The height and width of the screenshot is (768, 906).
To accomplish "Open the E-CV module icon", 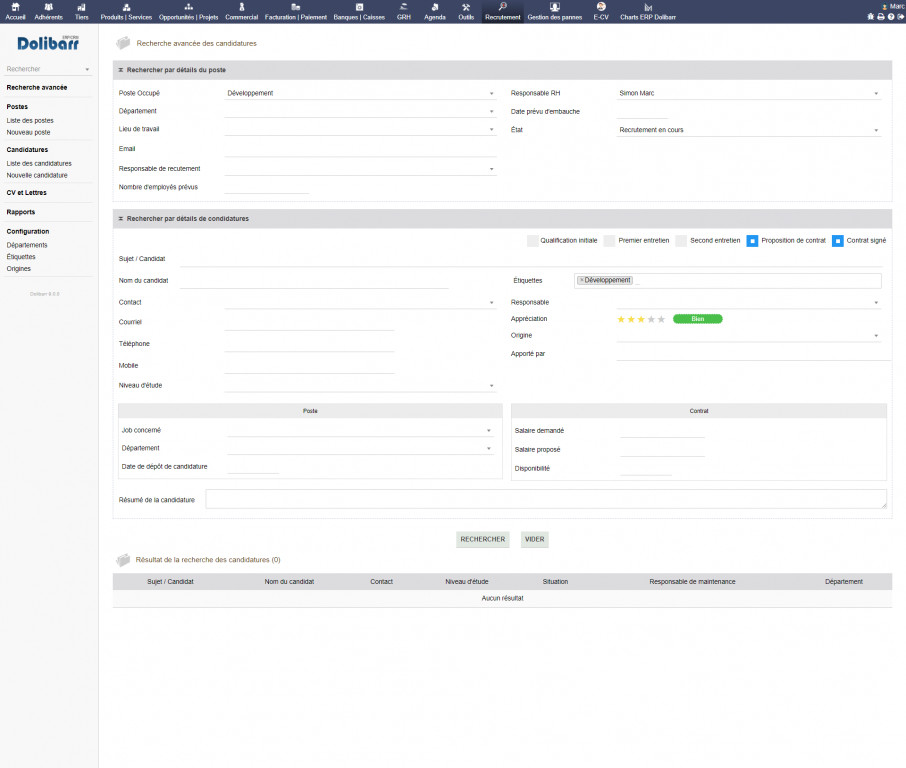I will point(601,8).
